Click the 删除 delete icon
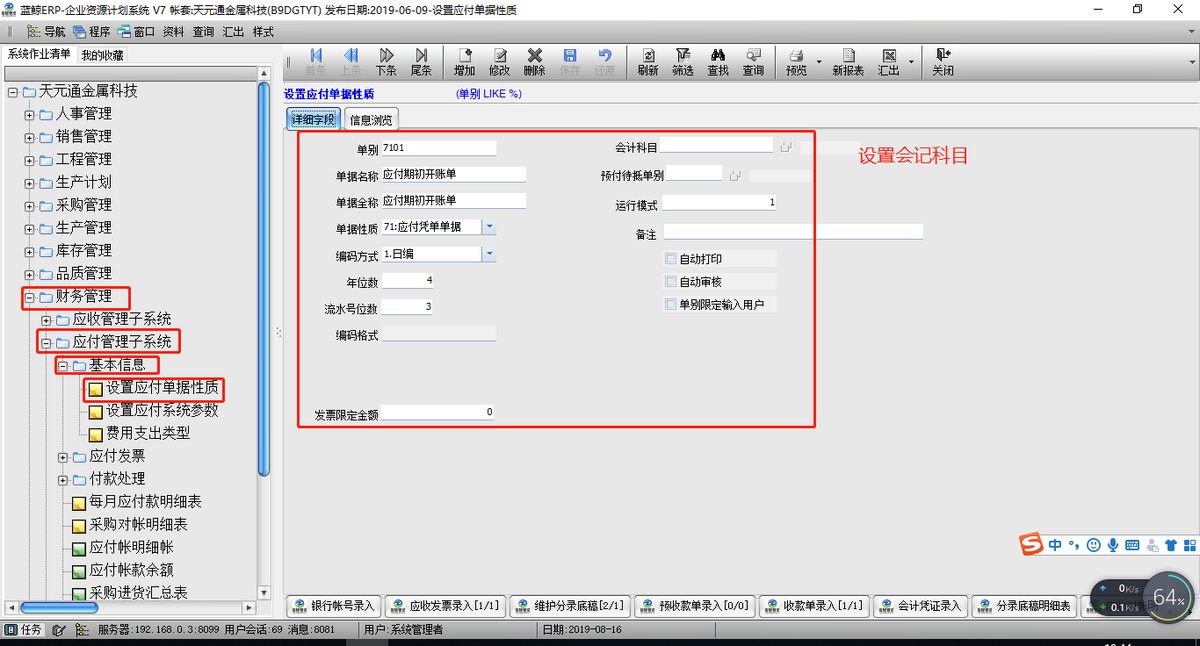Viewport: 1200px width, 646px height. tap(534, 62)
